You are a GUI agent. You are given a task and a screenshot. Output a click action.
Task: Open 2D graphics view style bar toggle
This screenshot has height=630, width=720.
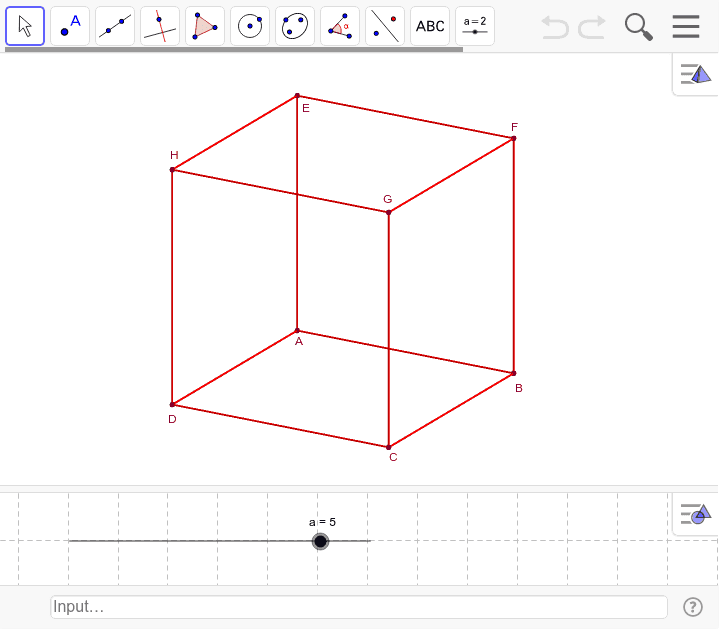pyautogui.click(x=696, y=514)
